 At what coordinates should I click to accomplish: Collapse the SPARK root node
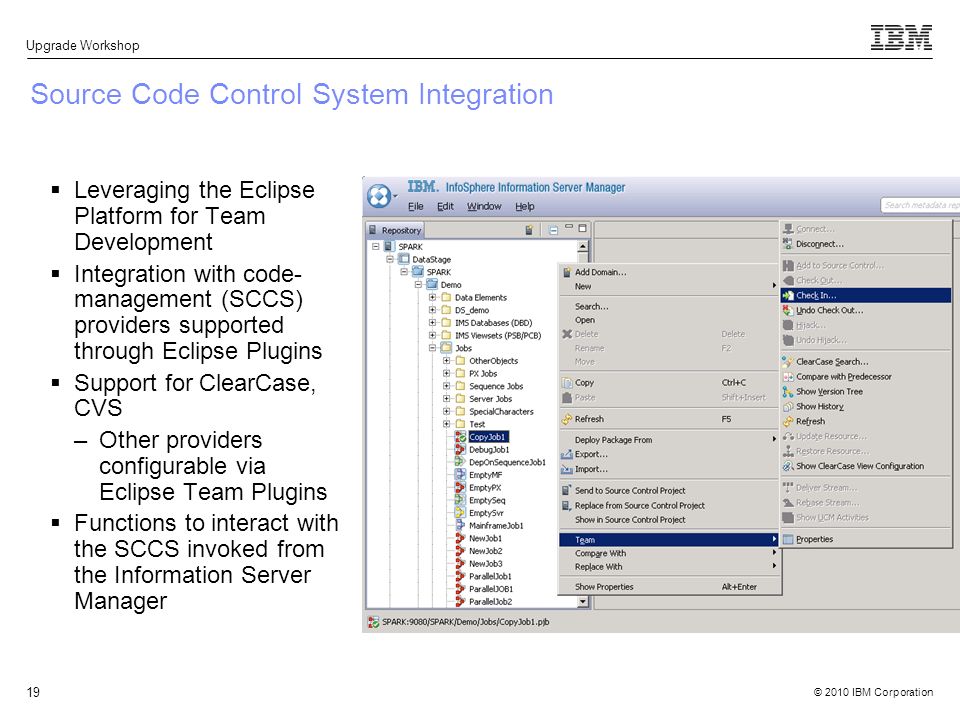tap(375, 246)
